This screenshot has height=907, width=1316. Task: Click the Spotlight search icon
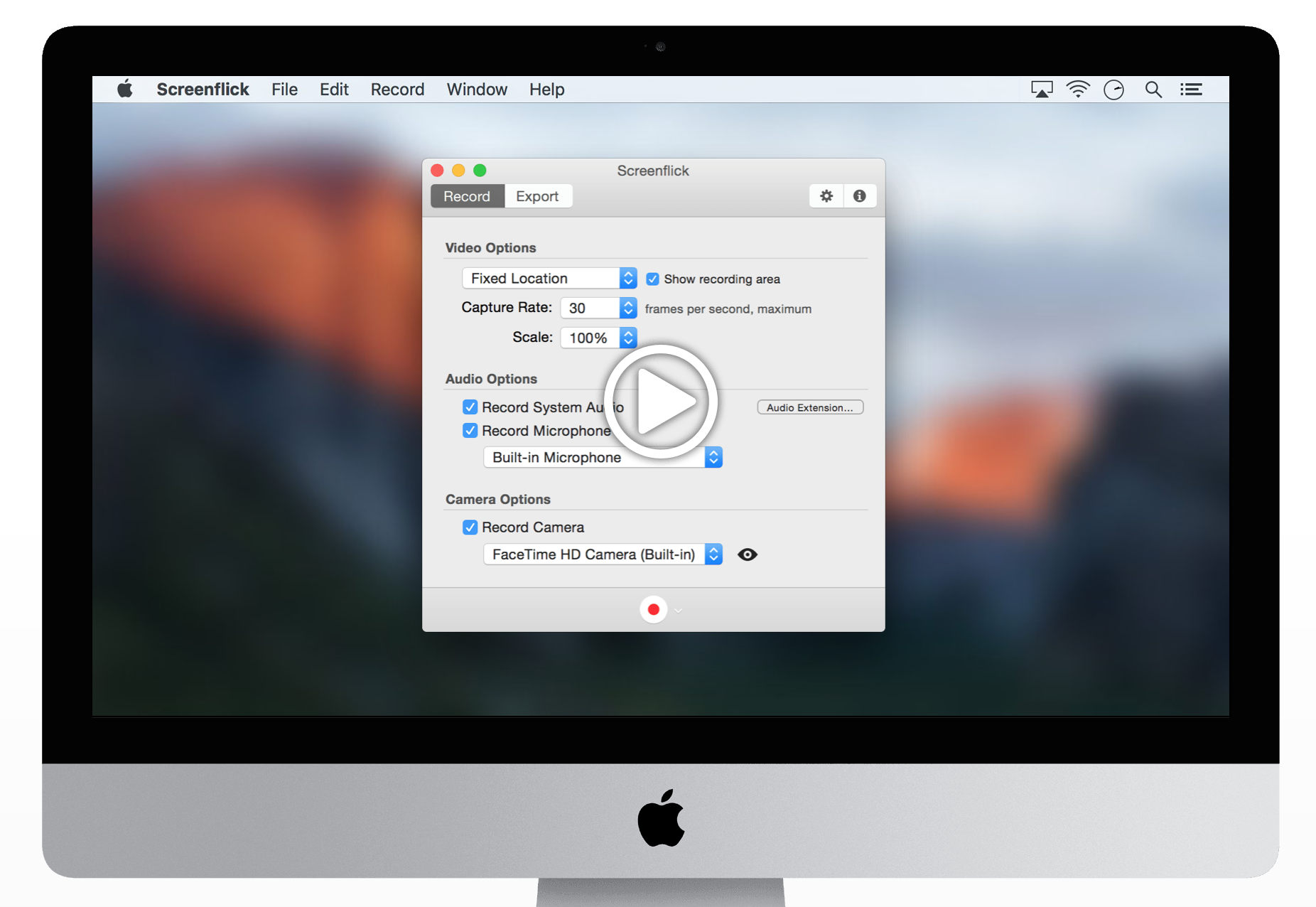[1153, 89]
